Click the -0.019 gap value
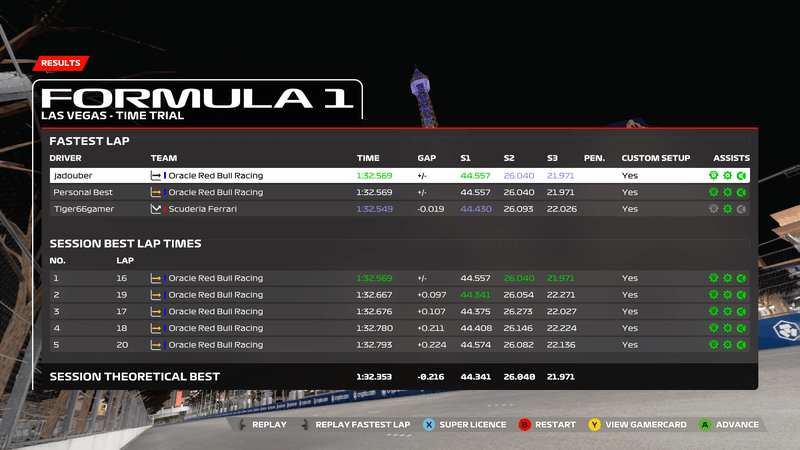Image resolution: width=800 pixels, height=450 pixels. coord(431,209)
